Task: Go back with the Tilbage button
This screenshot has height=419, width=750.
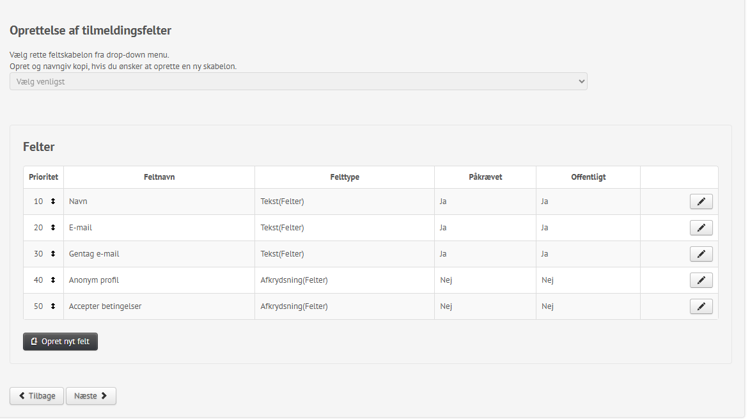Action: click(x=36, y=396)
